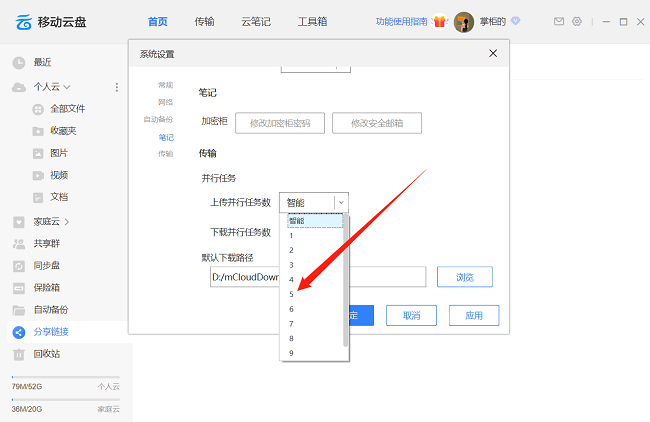Expand the 家庭云 section
Image resolution: width=650 pixels, height=422 pixels.
(68, 221)
